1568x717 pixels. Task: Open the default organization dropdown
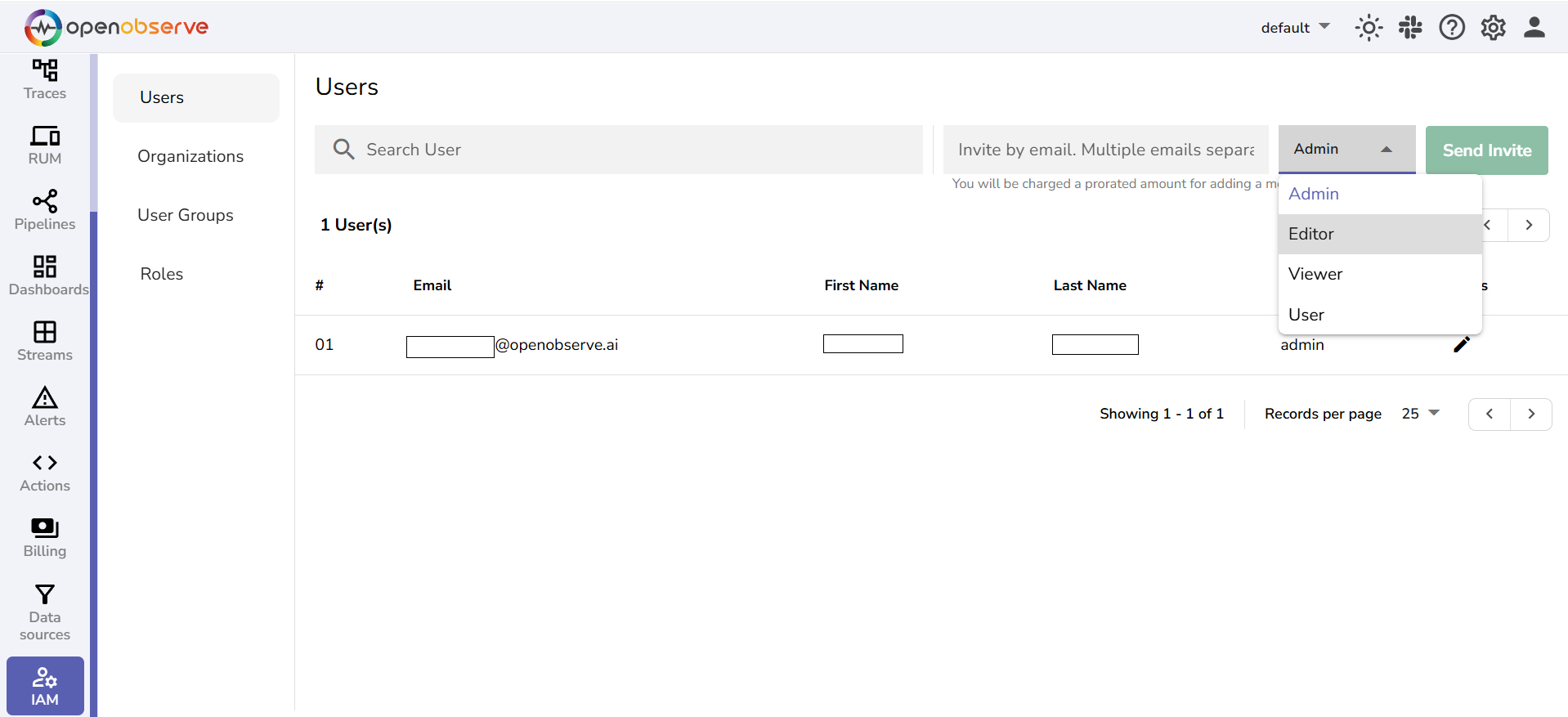pyautogui.click(x=1295, y=28)
